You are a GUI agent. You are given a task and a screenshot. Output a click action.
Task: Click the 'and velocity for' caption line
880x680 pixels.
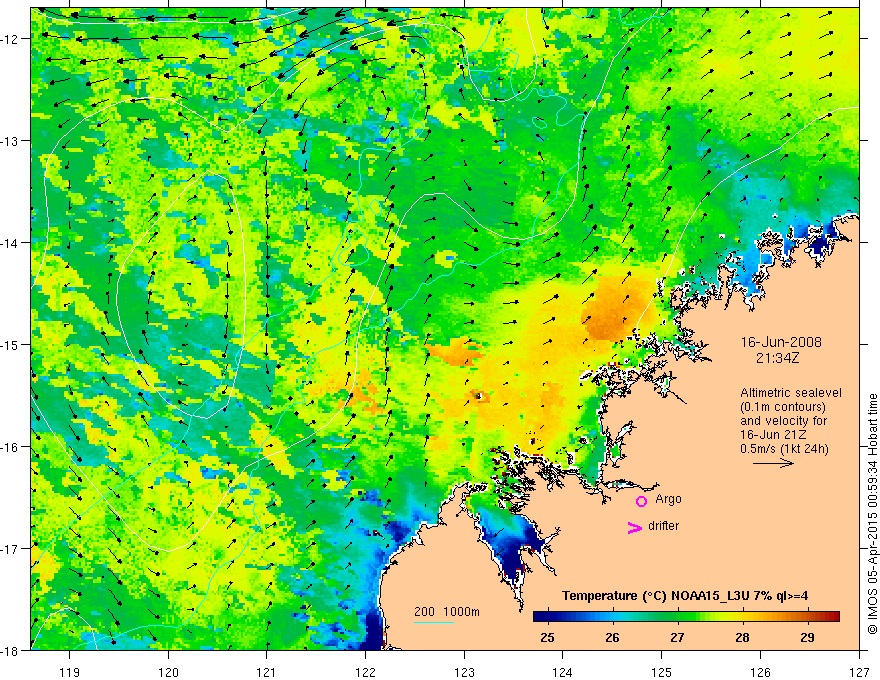(x=783, y=421)
